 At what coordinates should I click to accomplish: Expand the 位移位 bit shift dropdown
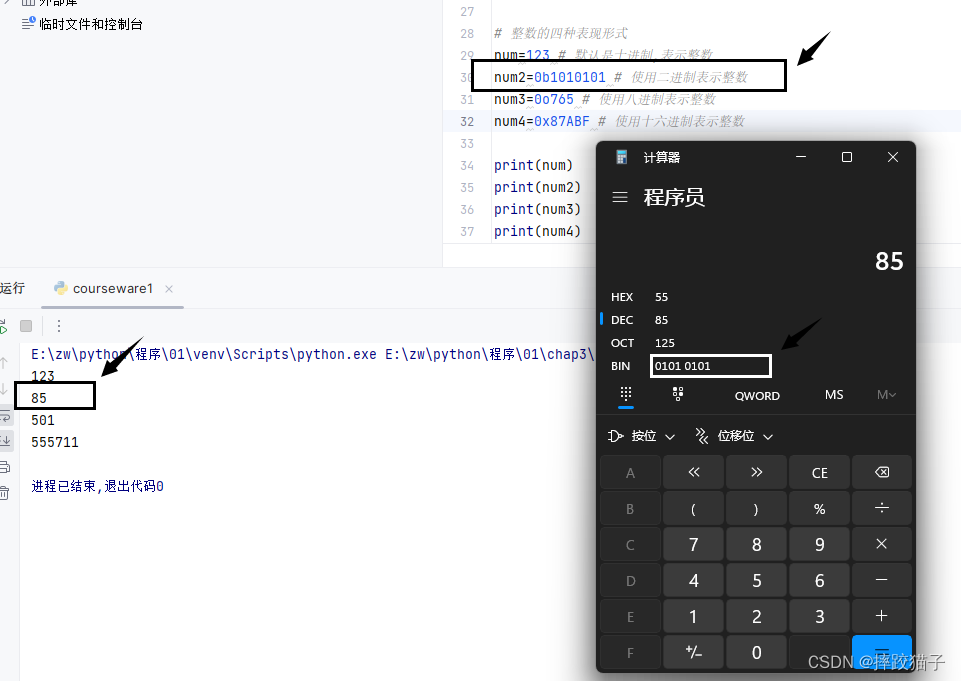[734, 436]
